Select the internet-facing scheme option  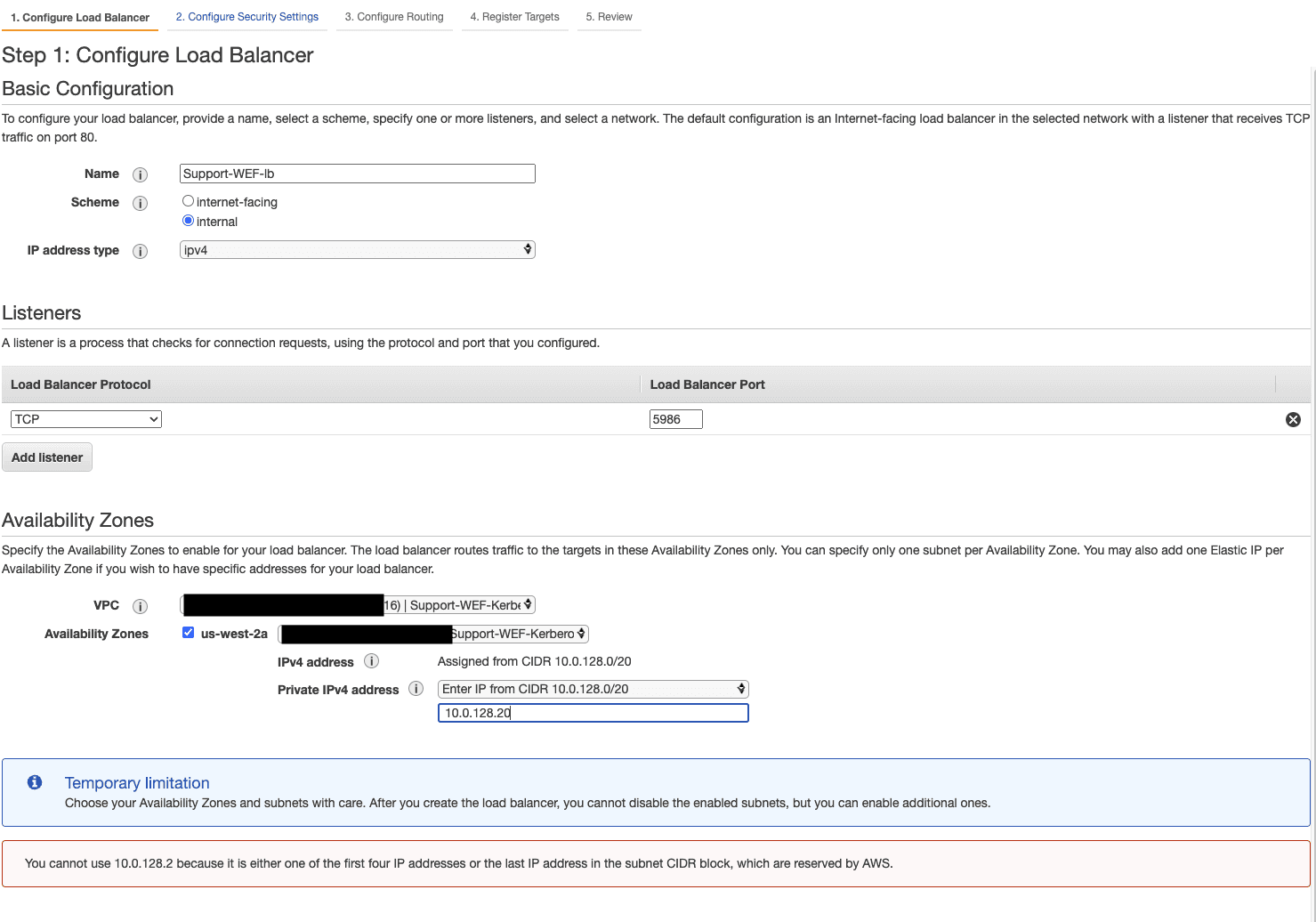pyautogui.click(x=188, y=201)
